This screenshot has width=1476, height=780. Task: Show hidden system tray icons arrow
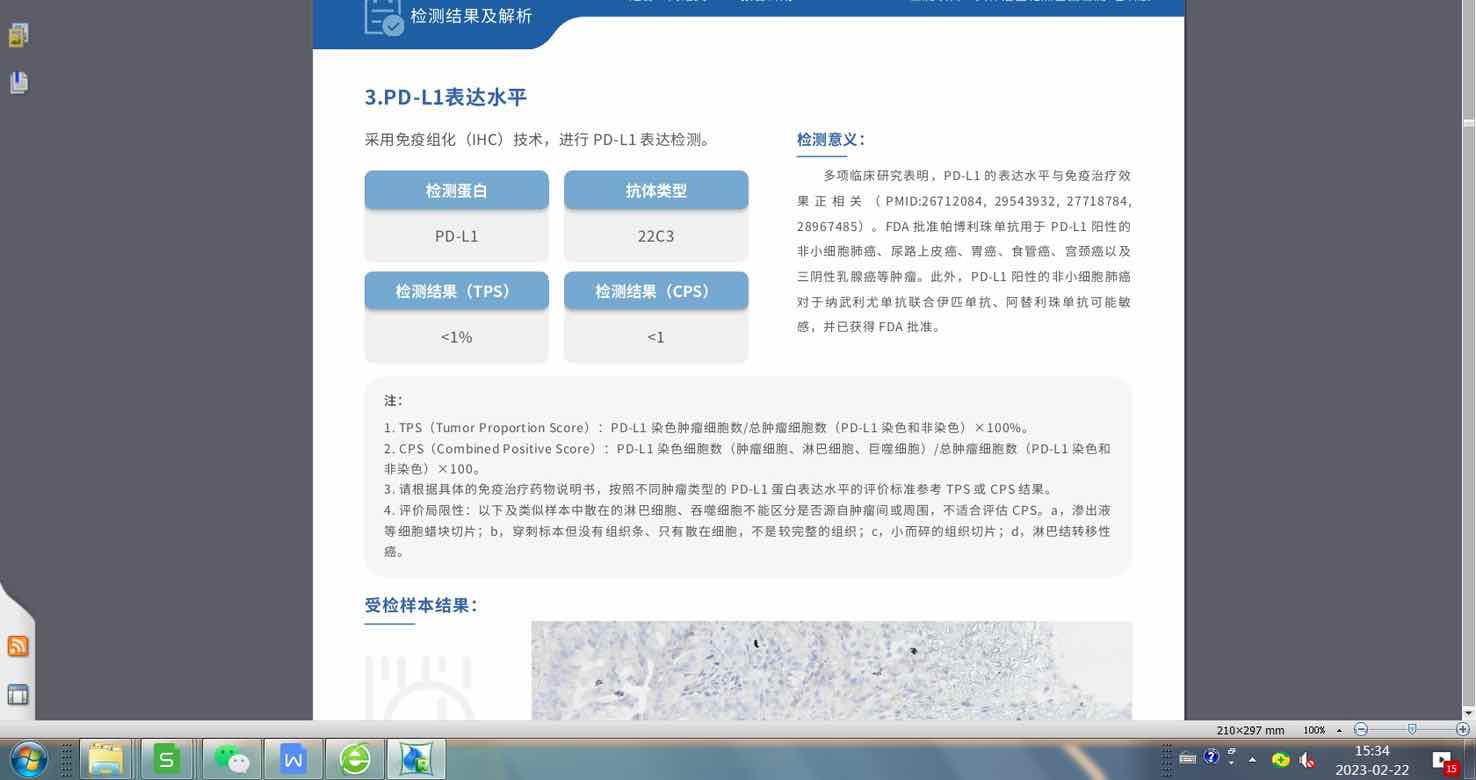tap(1252, 759)
